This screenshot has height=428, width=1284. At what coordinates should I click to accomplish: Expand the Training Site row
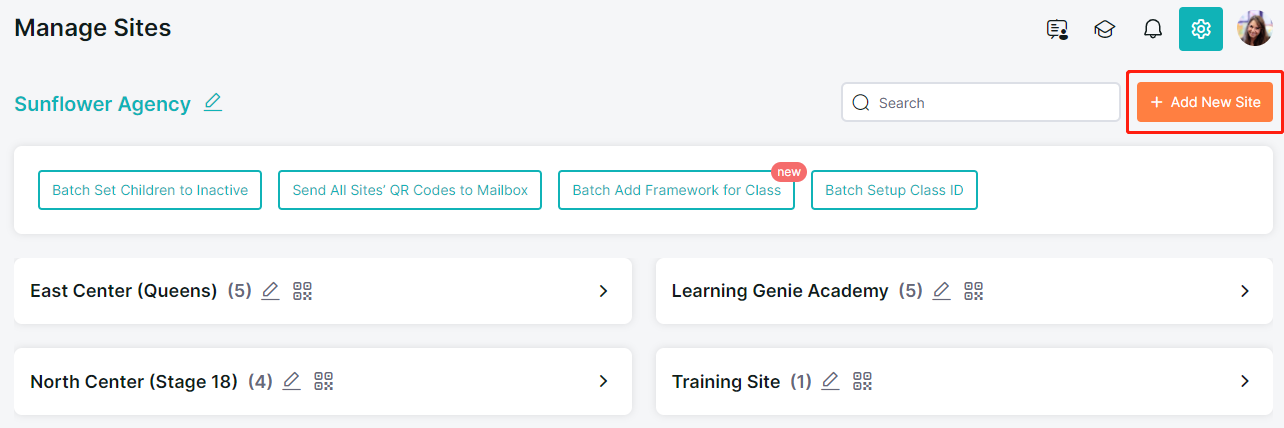pos(1245,381)
